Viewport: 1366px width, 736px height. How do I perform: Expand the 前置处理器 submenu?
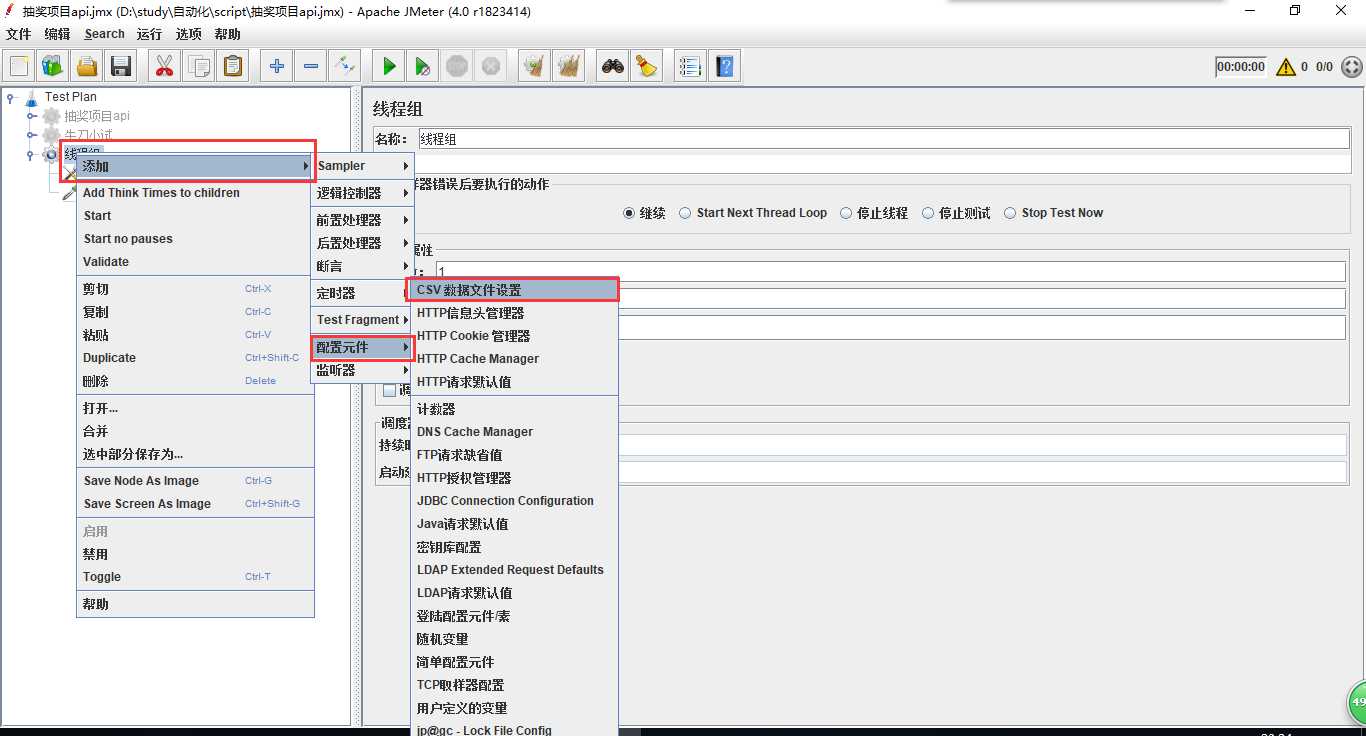pyautogui.click(x=363, y=220)
